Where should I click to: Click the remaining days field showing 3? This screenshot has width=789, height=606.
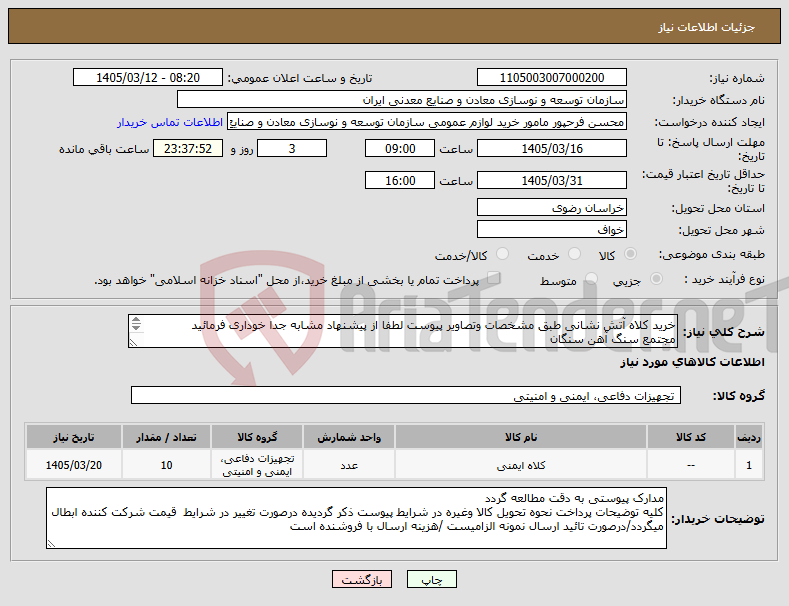(292, 148)
